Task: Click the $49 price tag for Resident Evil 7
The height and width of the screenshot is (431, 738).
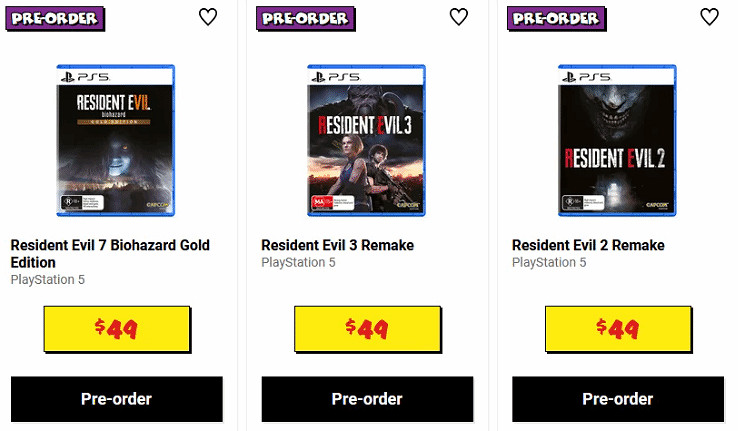Action: [116, 329]
